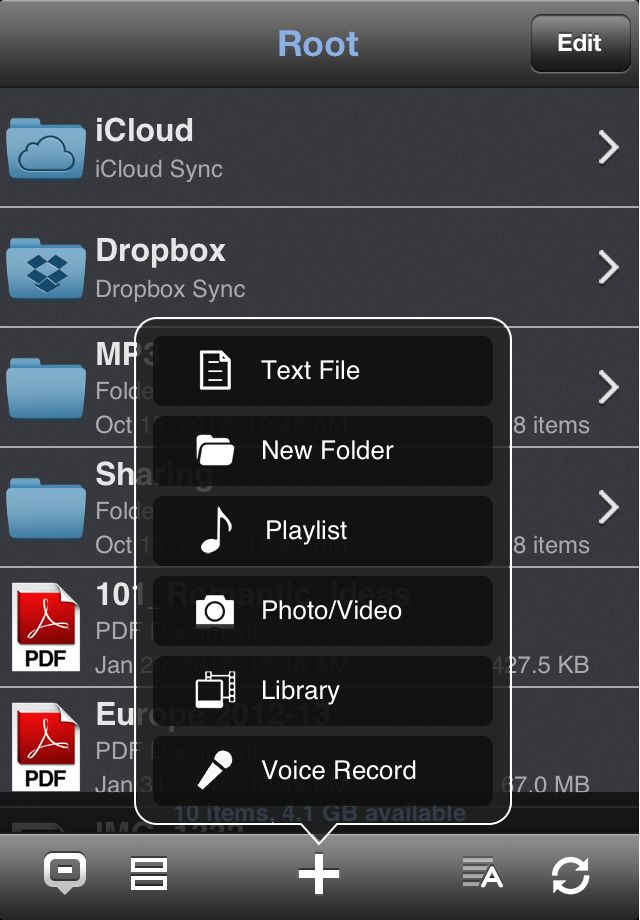Screen dimensions: 640x920
Task: Select Library option
Action: coord(323,691)
